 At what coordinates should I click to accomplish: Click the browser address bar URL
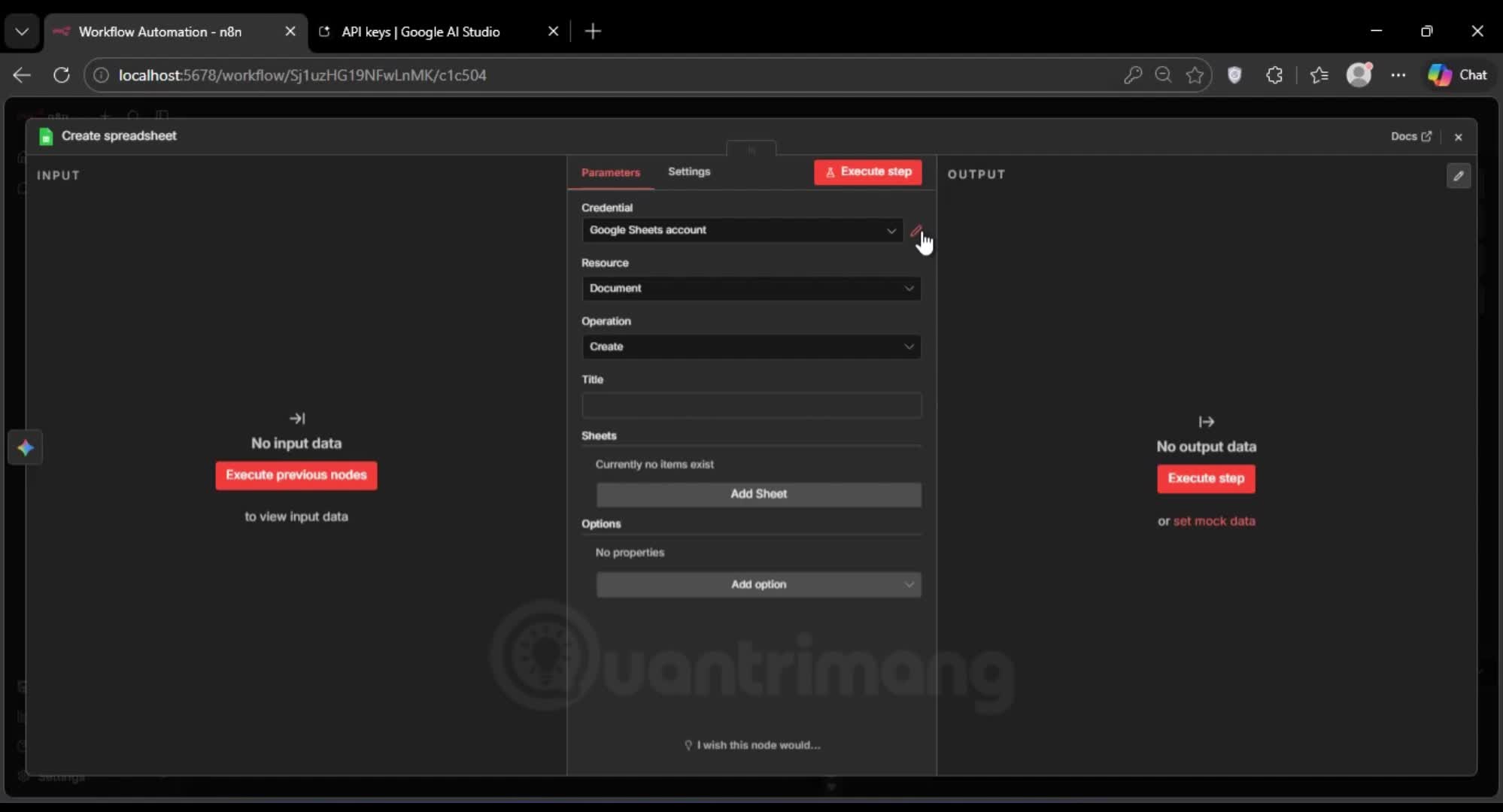click(302, 75)
